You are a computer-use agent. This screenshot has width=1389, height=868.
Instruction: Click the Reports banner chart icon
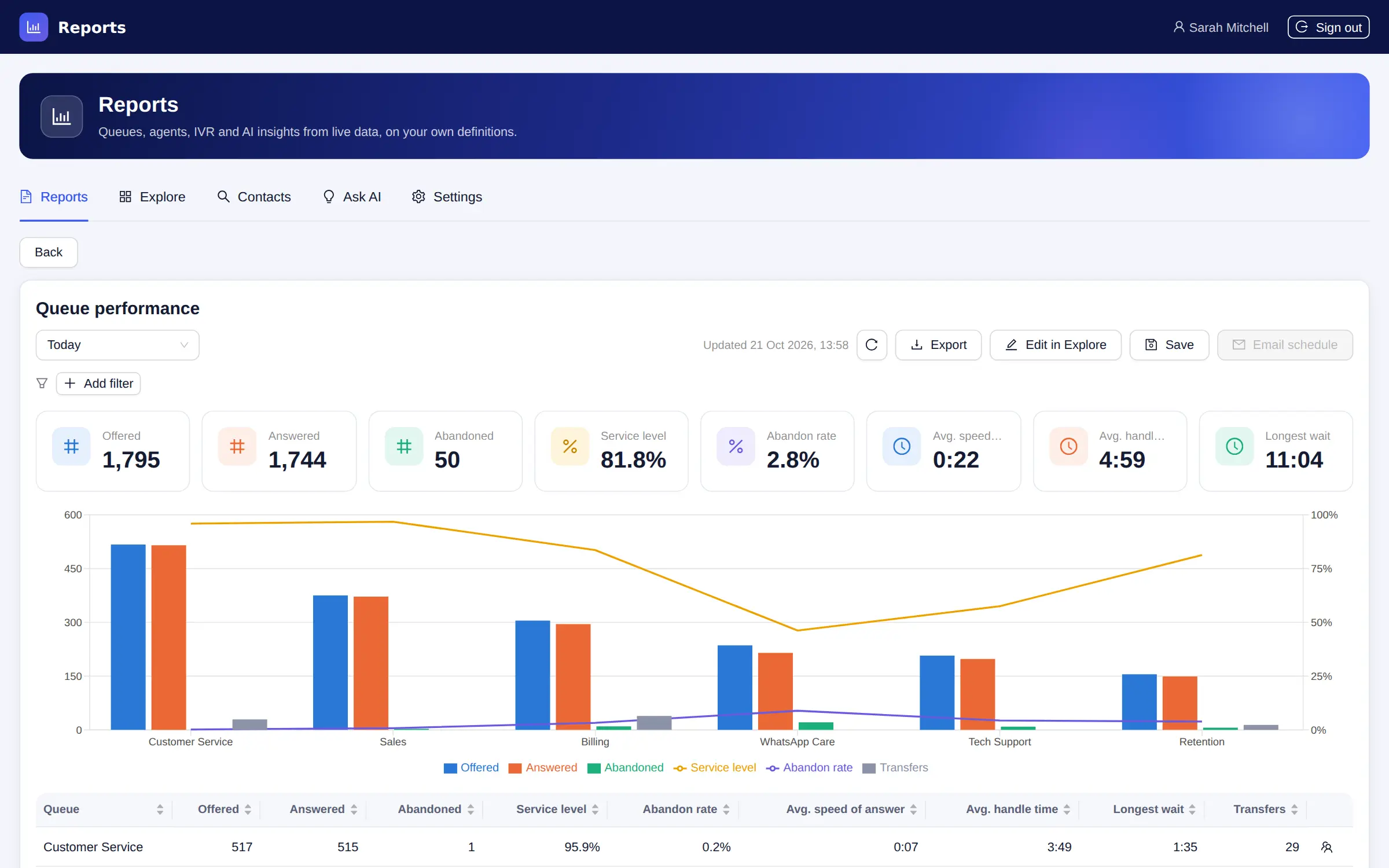click(61, 116)
